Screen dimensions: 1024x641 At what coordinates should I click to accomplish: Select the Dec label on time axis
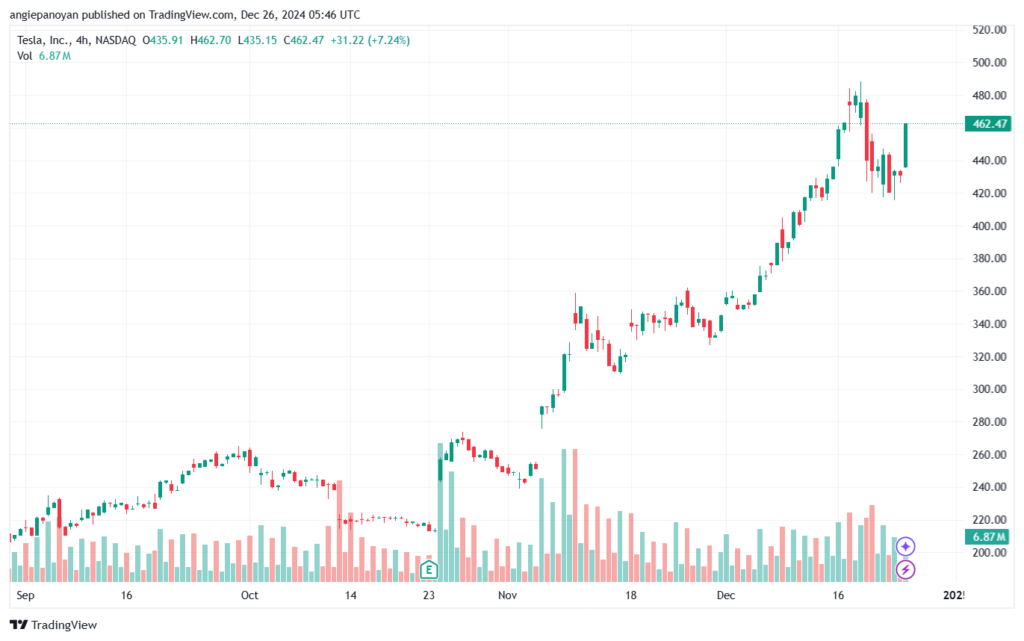point(726,595)
